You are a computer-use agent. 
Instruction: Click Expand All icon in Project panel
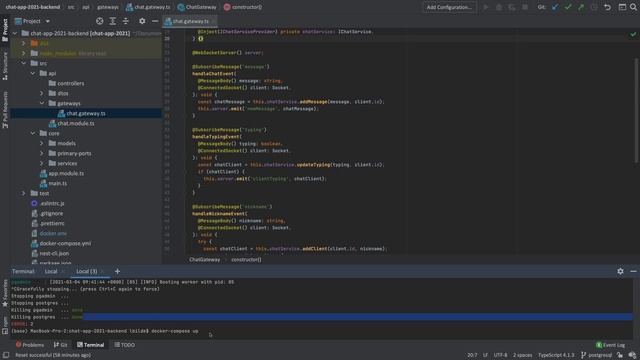click(113, 21)
